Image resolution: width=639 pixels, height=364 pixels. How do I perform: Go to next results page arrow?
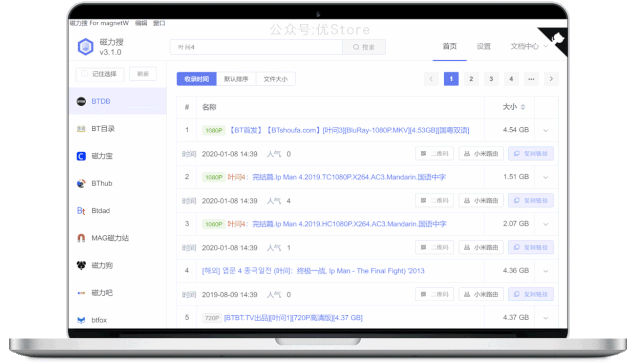pos(551,79)
